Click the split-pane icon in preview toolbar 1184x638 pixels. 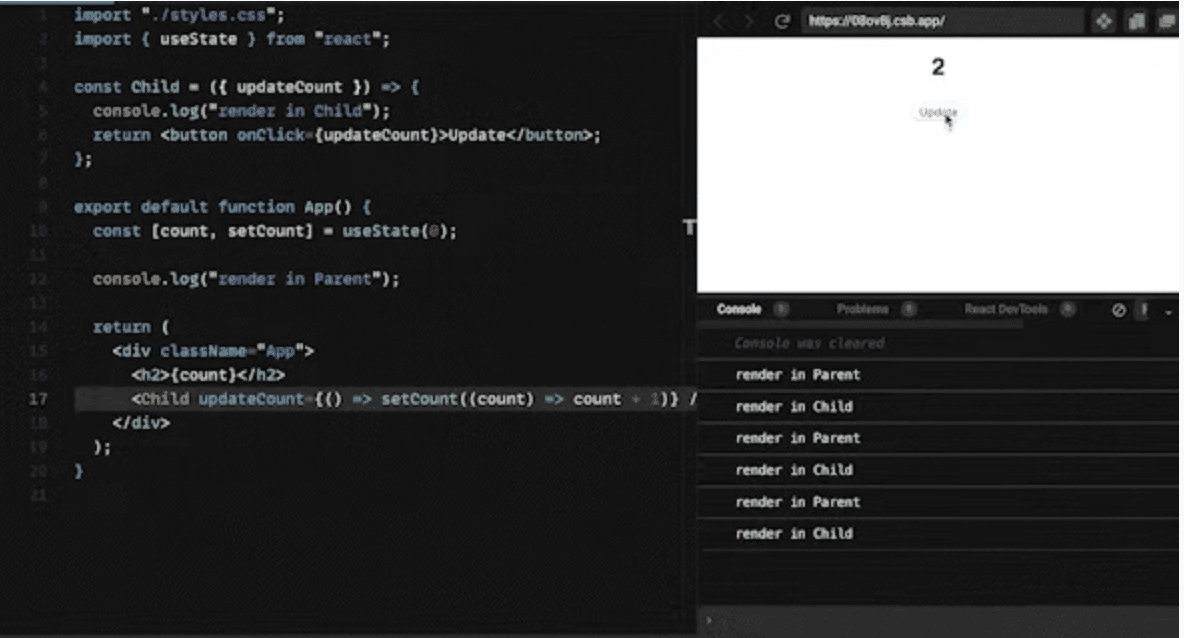pyautogui.click(x=1137, y=21)
